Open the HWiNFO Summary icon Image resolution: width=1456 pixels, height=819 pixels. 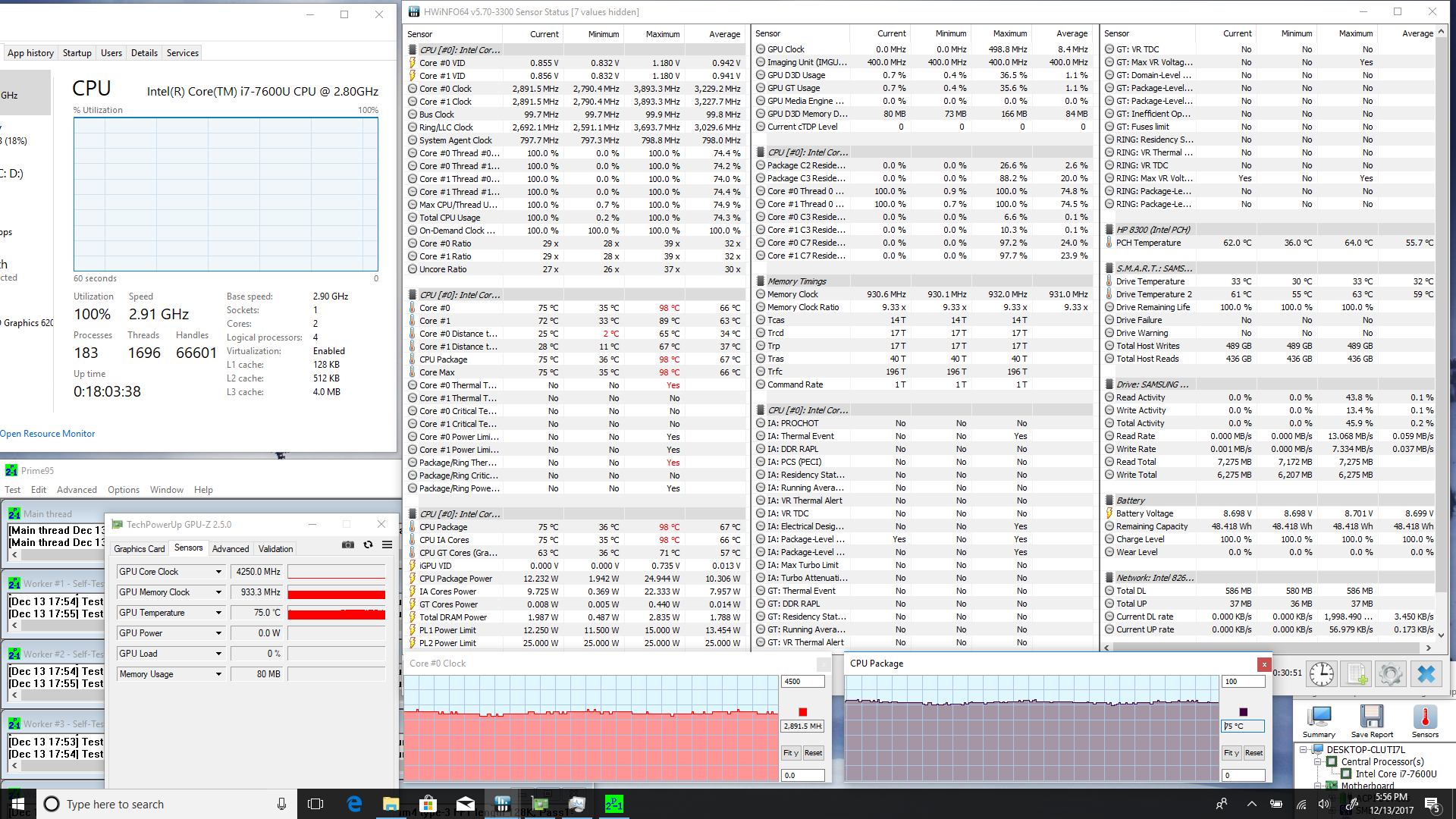[x=1319, y=721]
